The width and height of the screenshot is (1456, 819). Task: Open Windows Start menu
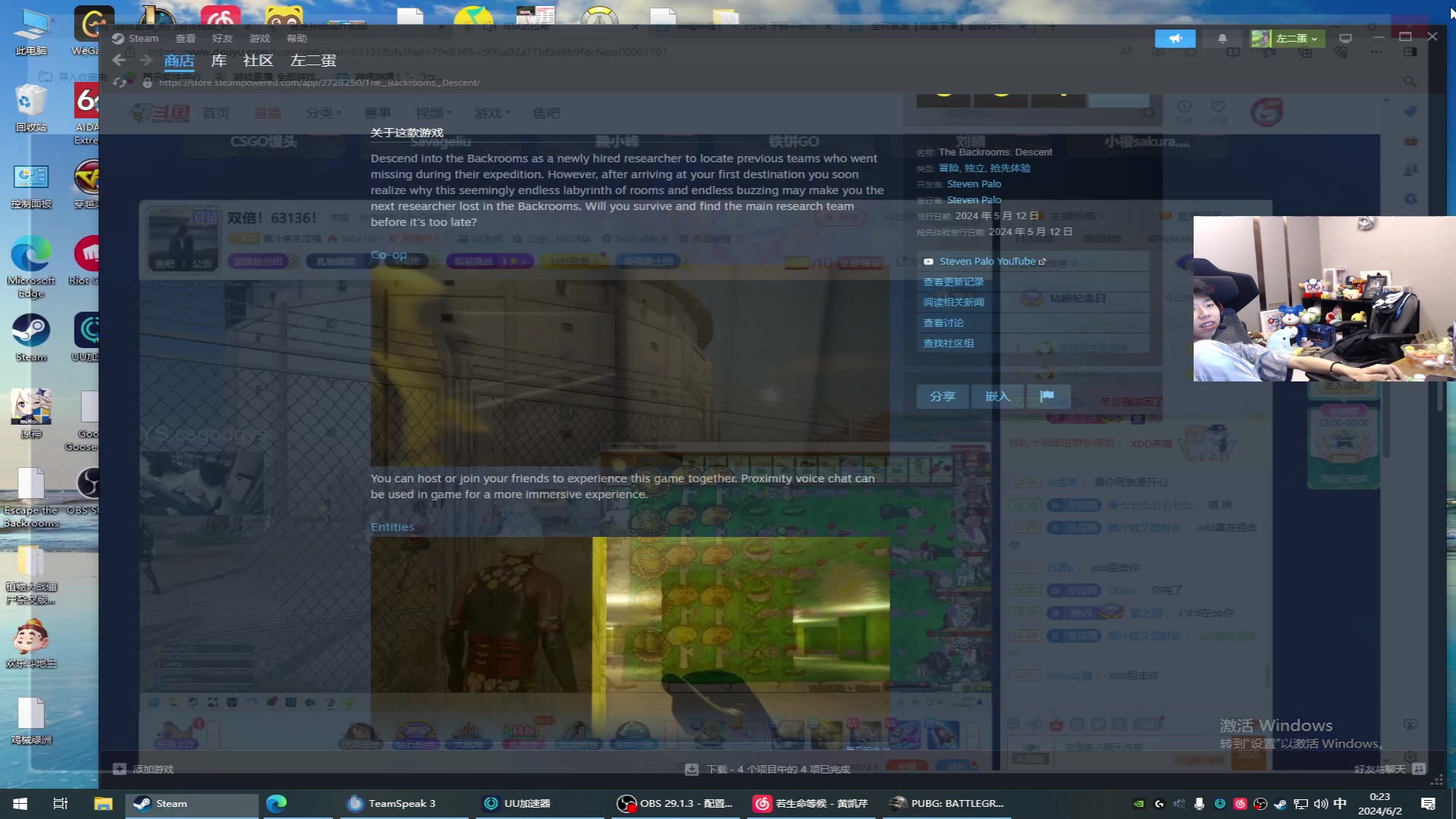pyautogui.click(x=20, y=804)
